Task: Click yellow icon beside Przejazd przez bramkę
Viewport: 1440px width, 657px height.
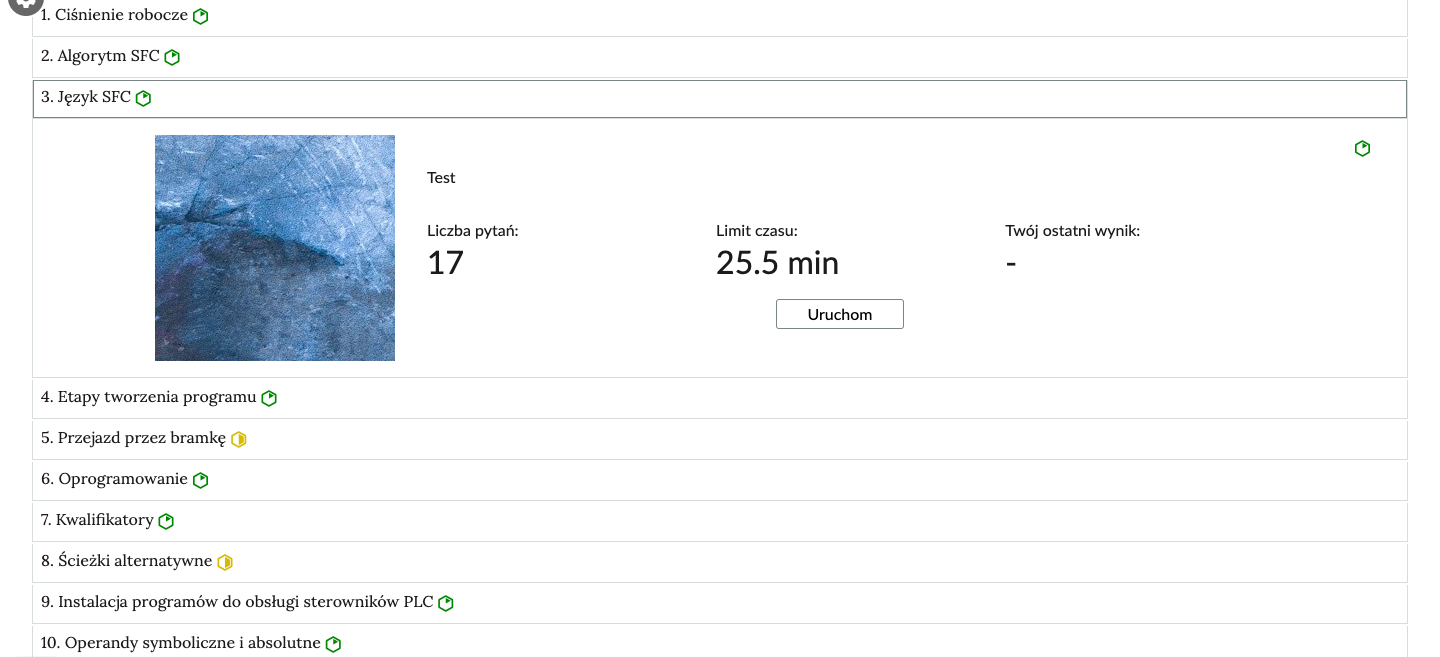Action: (x=238, y=439)
